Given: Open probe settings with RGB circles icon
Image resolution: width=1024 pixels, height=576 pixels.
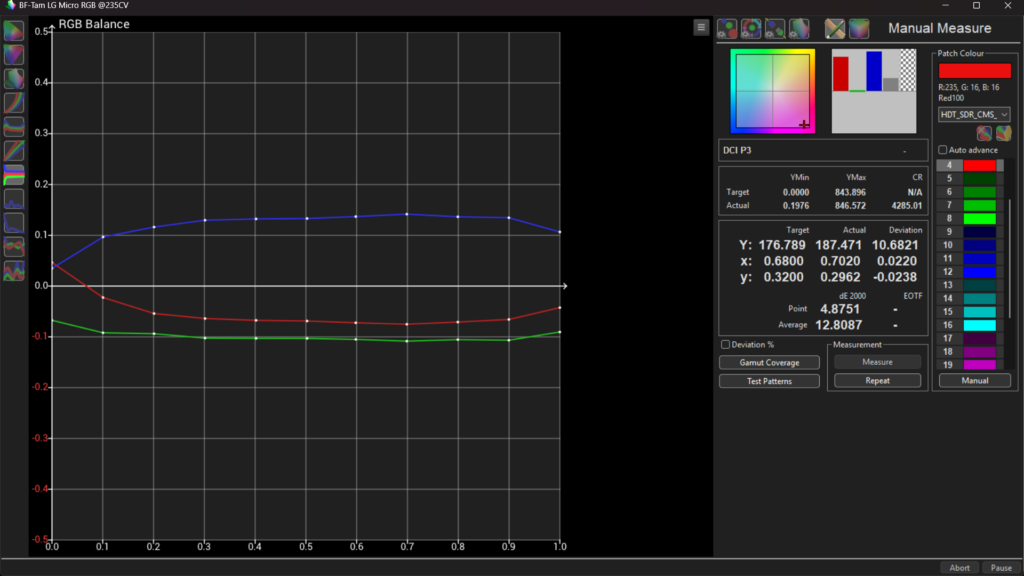Looking at the screenshot, I should point(727,29).
